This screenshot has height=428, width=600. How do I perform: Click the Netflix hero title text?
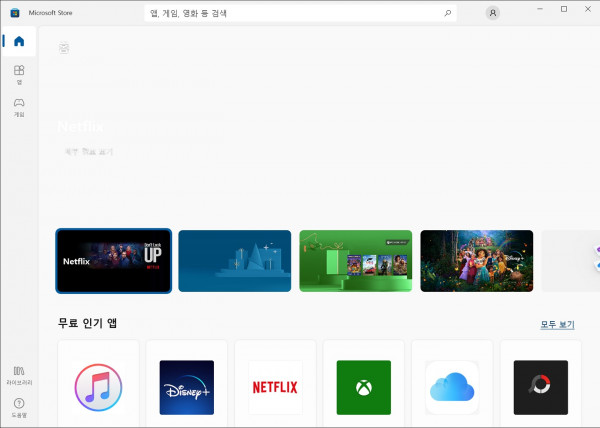click(x=80, y=126)
